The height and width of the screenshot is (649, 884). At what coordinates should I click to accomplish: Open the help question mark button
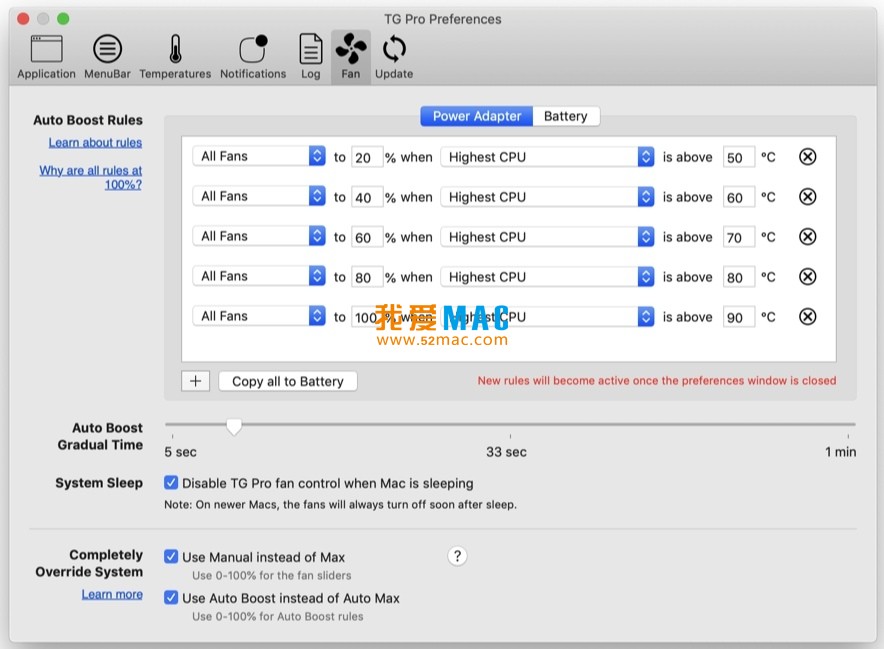click(x=457, y=557)
